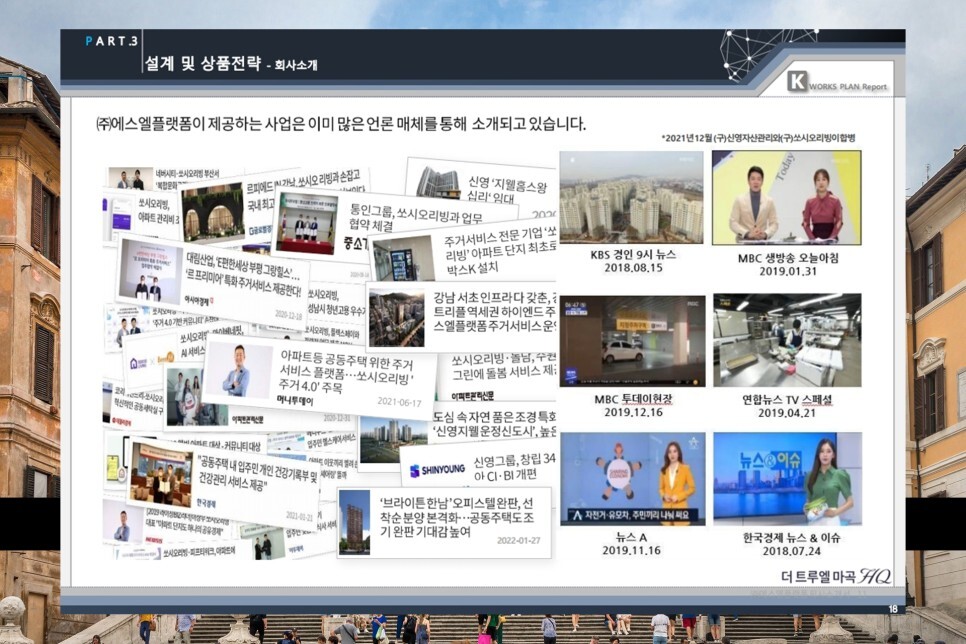The width and height of the screenshot is (966, 644).
Task: Open the 입주민 건강기록부 article clipping
Action: 224,483
